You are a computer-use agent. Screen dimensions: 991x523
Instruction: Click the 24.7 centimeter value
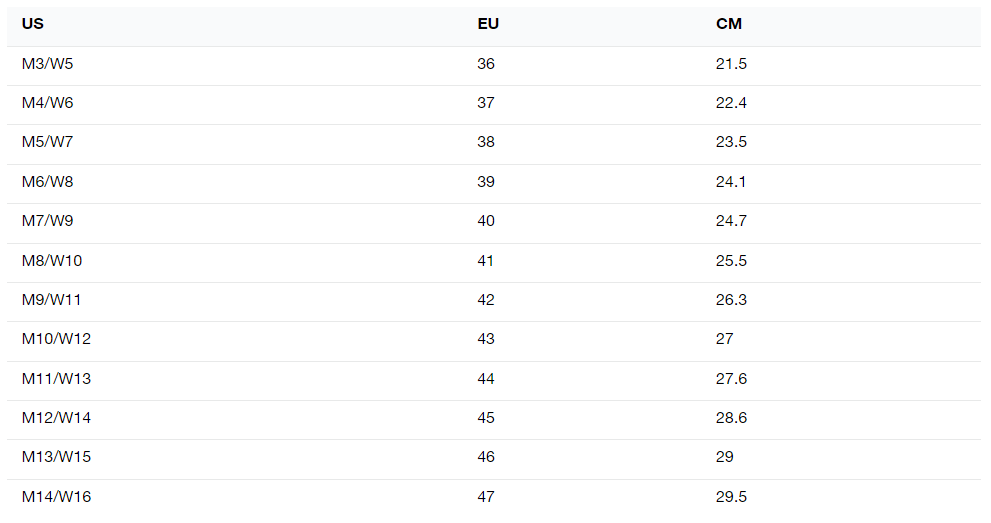point(731,221)
